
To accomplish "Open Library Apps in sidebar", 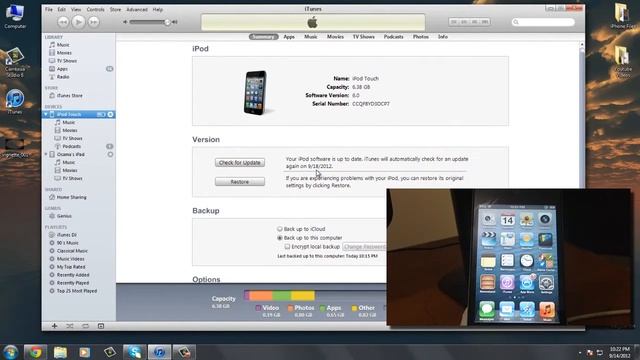I will [62, 69].
